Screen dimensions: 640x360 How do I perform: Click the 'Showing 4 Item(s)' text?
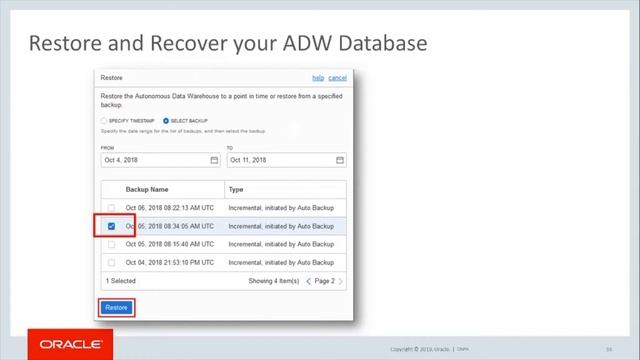[274, 281]
